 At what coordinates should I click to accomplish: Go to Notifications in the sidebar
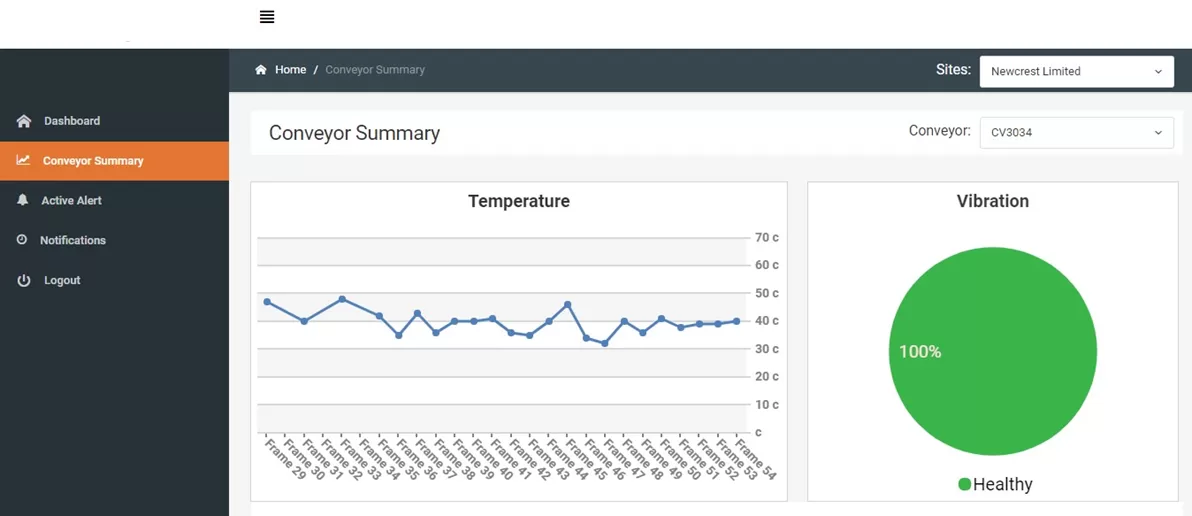[x=72, y=240]
